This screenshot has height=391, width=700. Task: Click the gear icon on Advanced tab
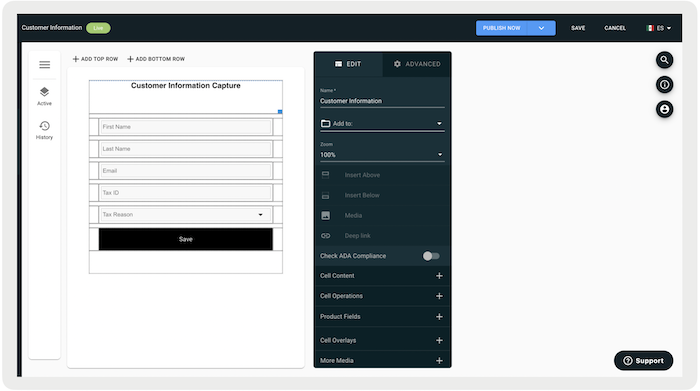click(x=397, y=64)
